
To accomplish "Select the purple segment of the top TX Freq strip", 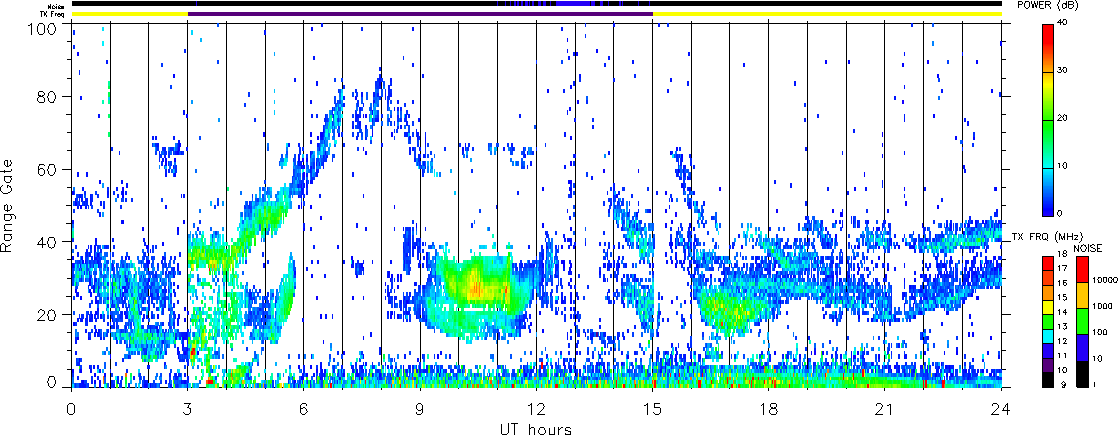I will coord(420,14).
